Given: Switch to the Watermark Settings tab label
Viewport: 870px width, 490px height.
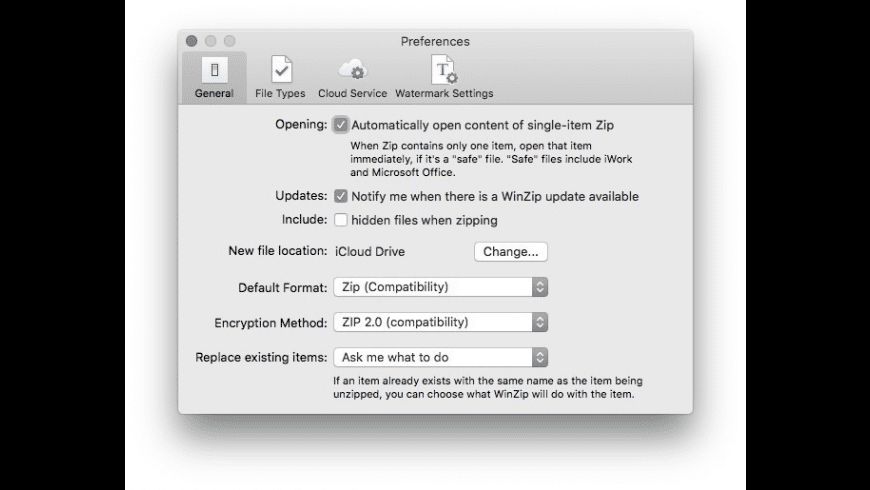Looking at the screenshot, I should pyautogui.click(x=444, y=93).
